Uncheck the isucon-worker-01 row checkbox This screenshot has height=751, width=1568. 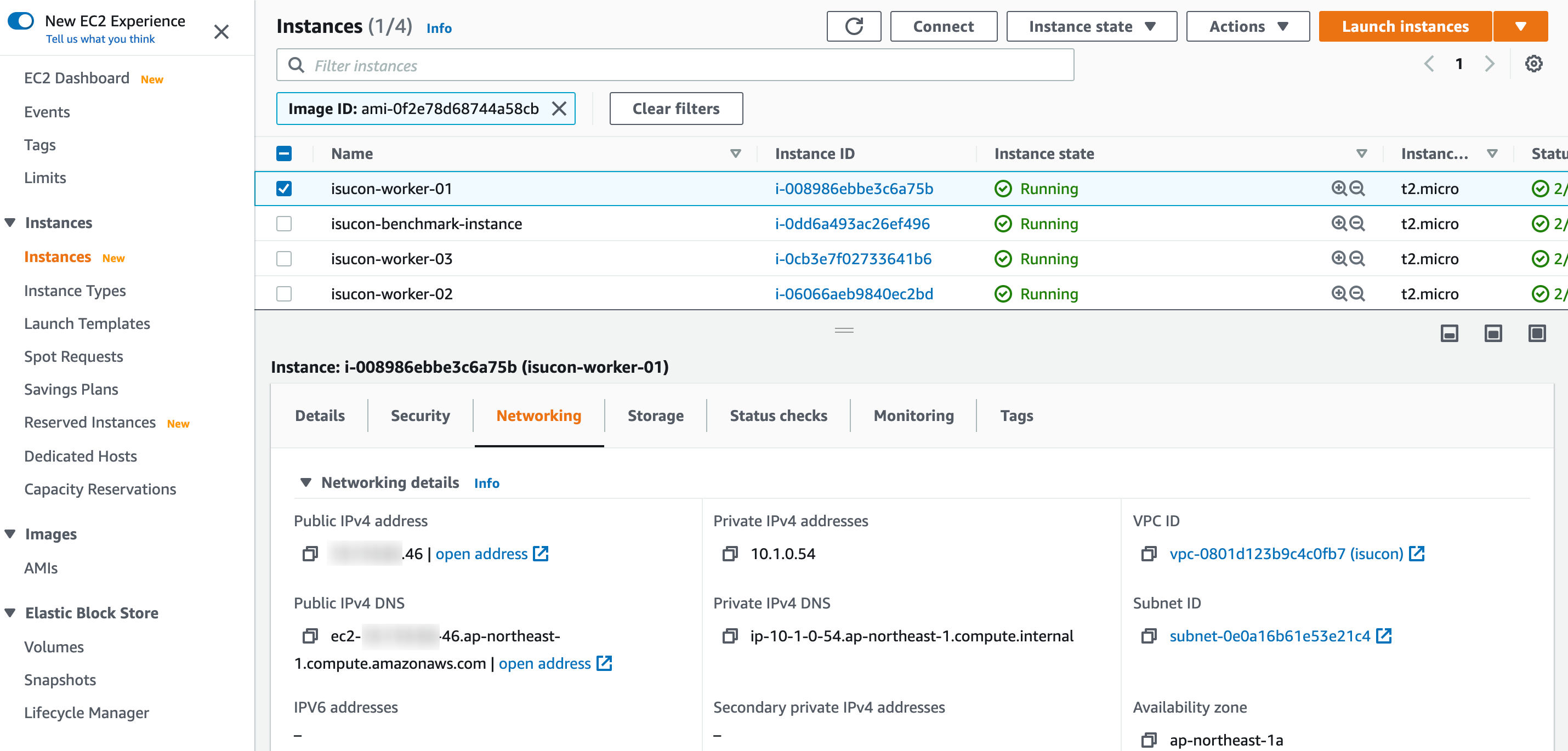283,189
